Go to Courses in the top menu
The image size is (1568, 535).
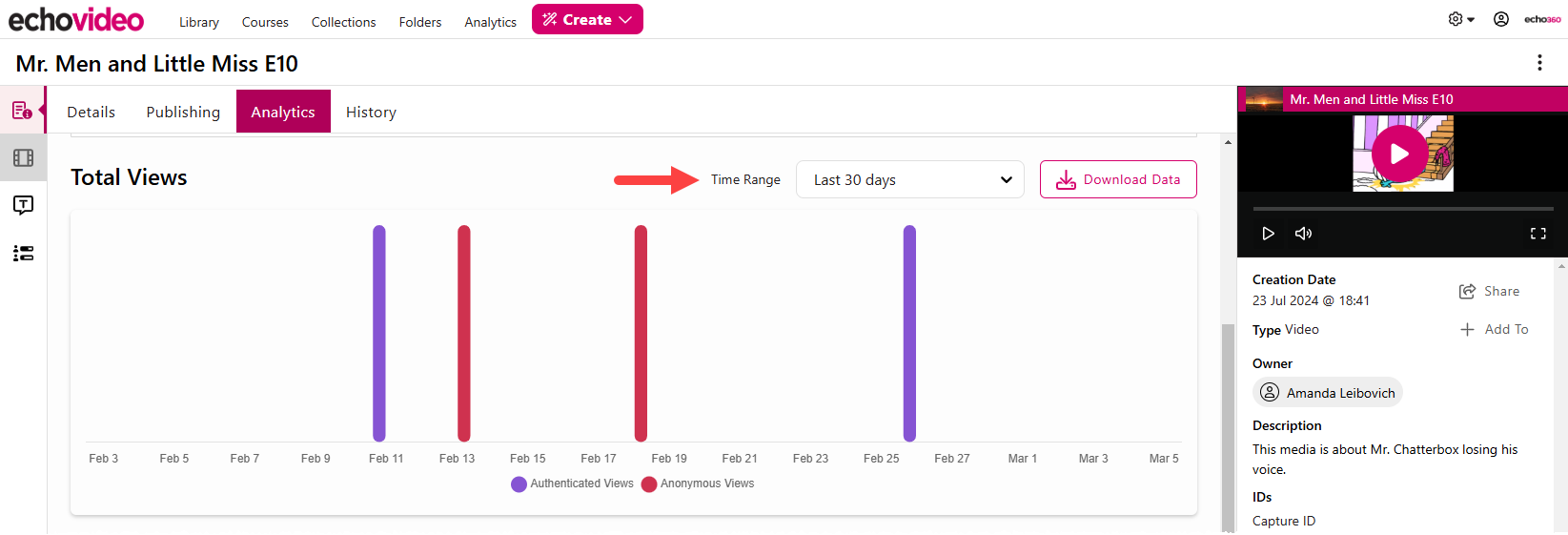point(265,22)
